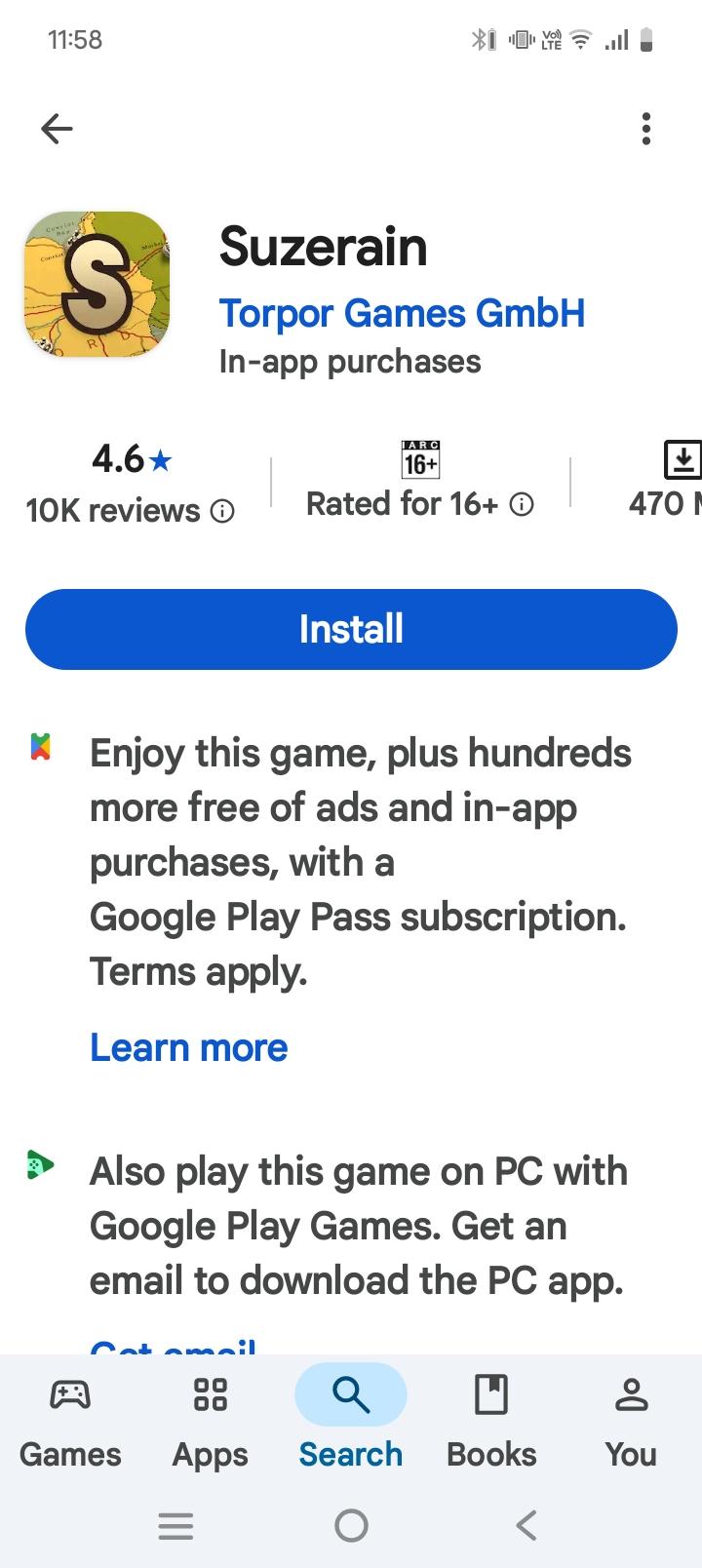This screenshot has height=1568, width=702.
Task: Tap the Google Play Pass icon
Action: [40, 747]
